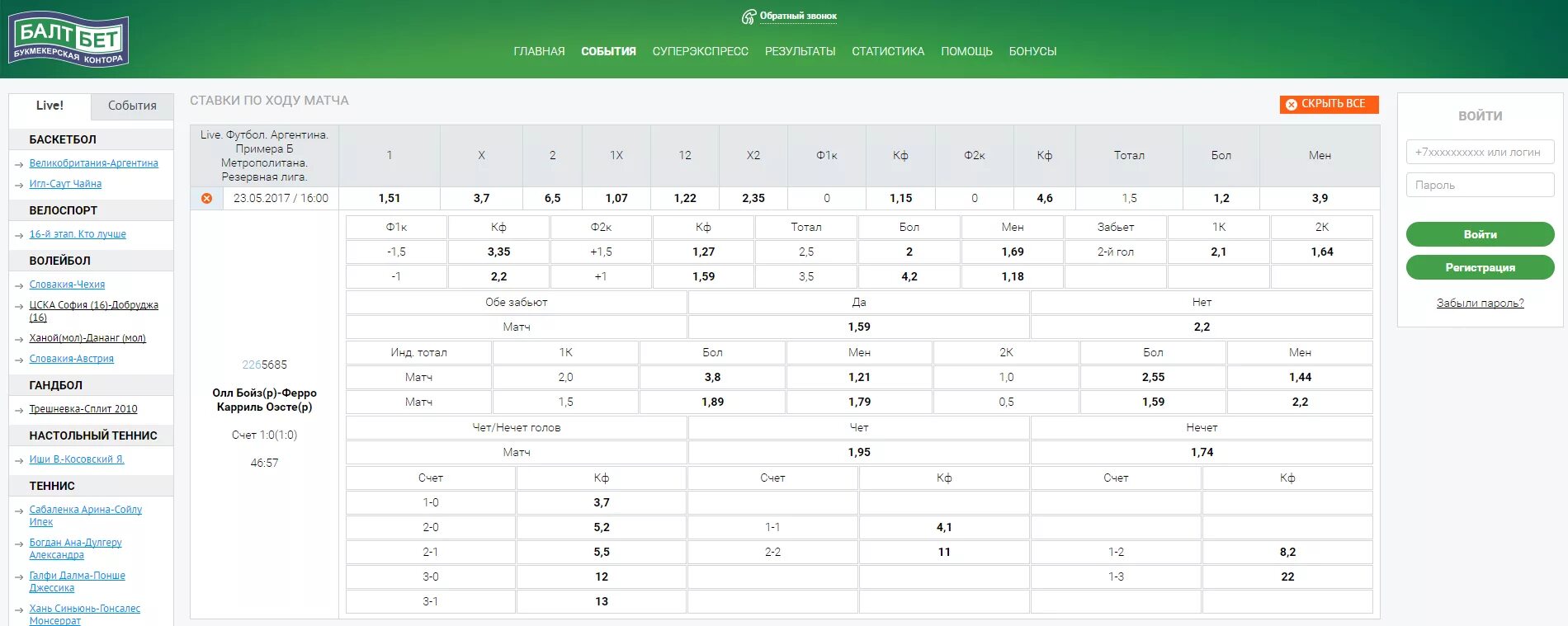Image resolution: width=1568 pixels, height=626 pixels.
Task: Select 2-й гол 2К odds 1,64
Action: [1321, 252]
